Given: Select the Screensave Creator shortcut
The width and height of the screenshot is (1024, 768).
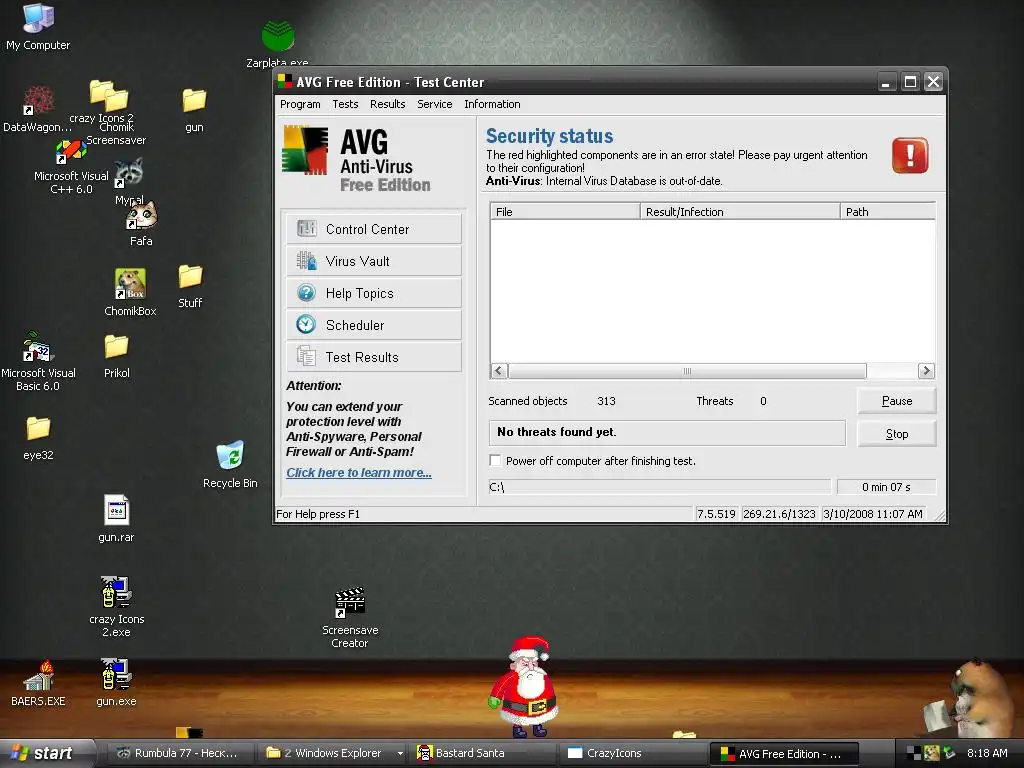Looking at the screenshot, I should click(x=350, y=618).
